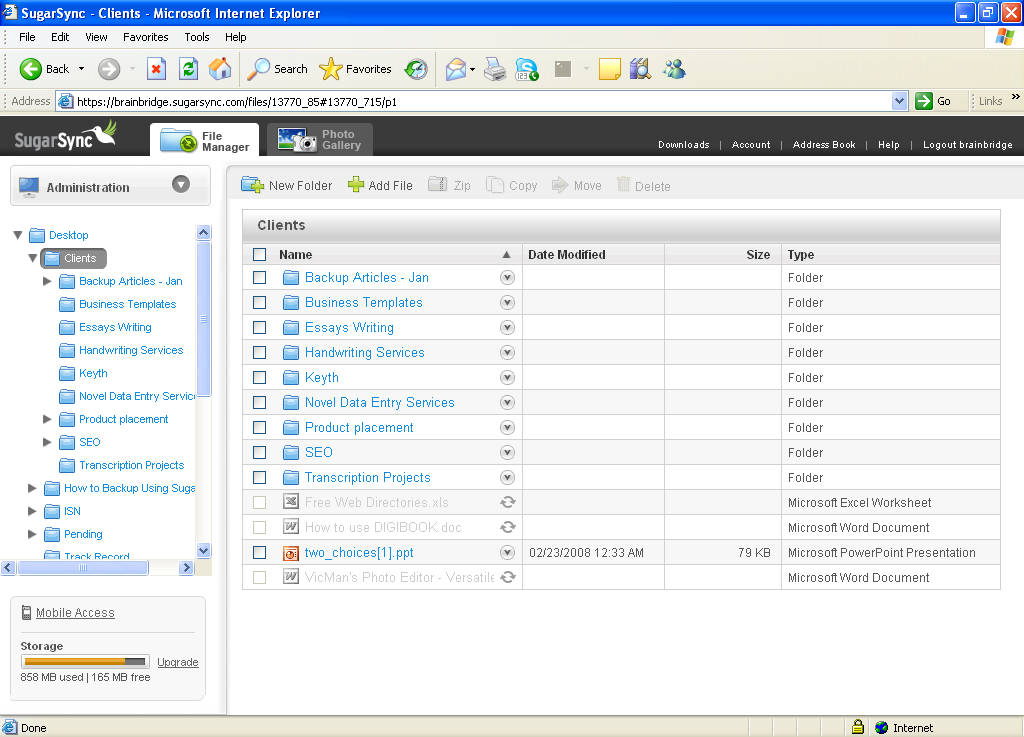Viewport: 1024px width, 737px height.
Task: Click the browser Forward arrow icon
Action: pyautogui.click(x=109, y=69)
